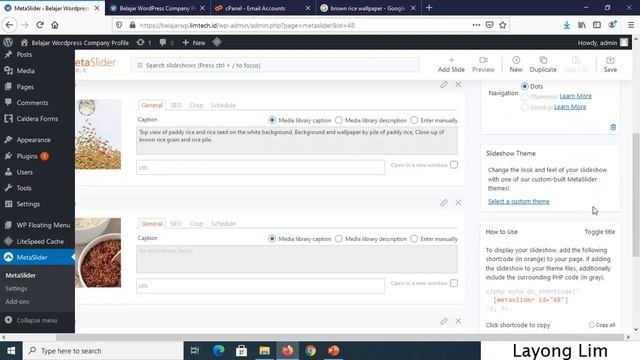
Task: Click the Search slideshows field
Action: [275, 65]
